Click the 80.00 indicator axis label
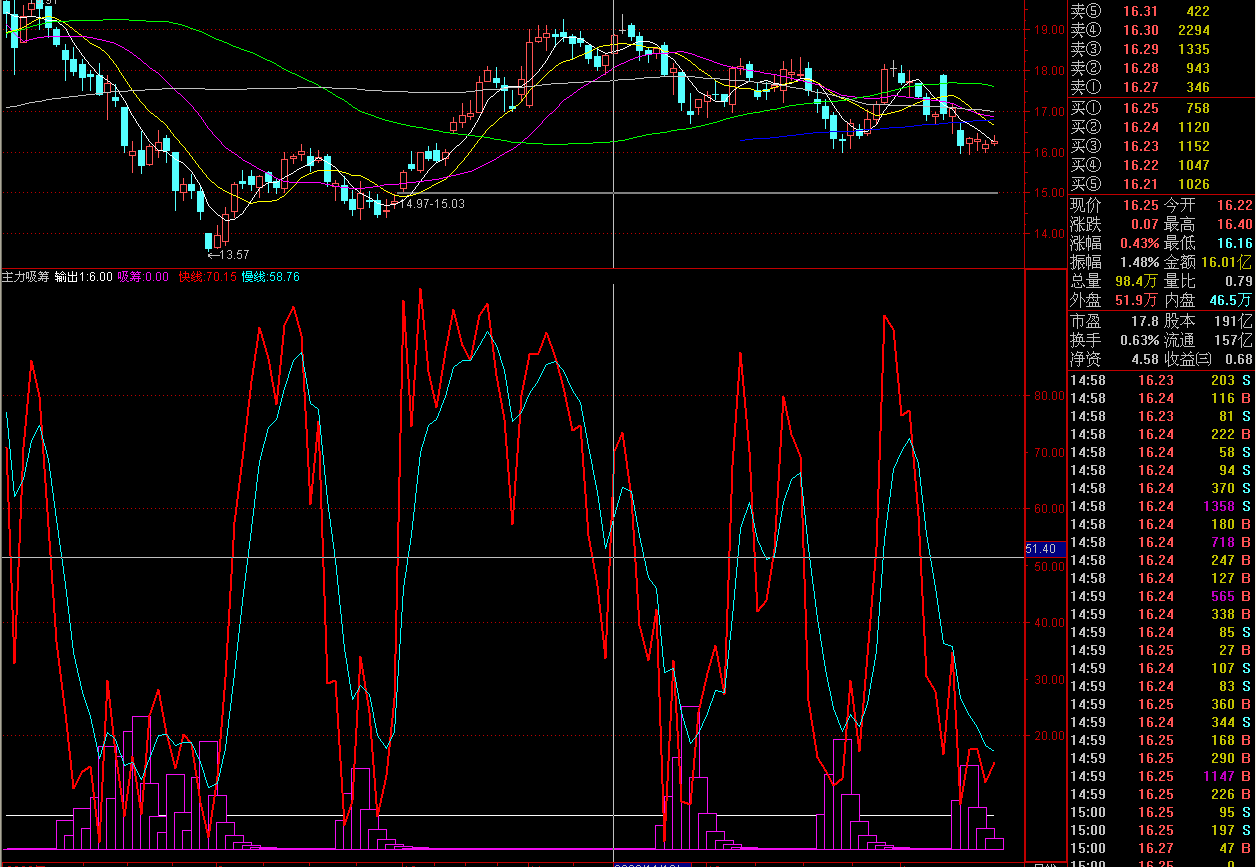Image resolution: width=1257 pixels, height=867 pixels. (x=1049, y=396)
